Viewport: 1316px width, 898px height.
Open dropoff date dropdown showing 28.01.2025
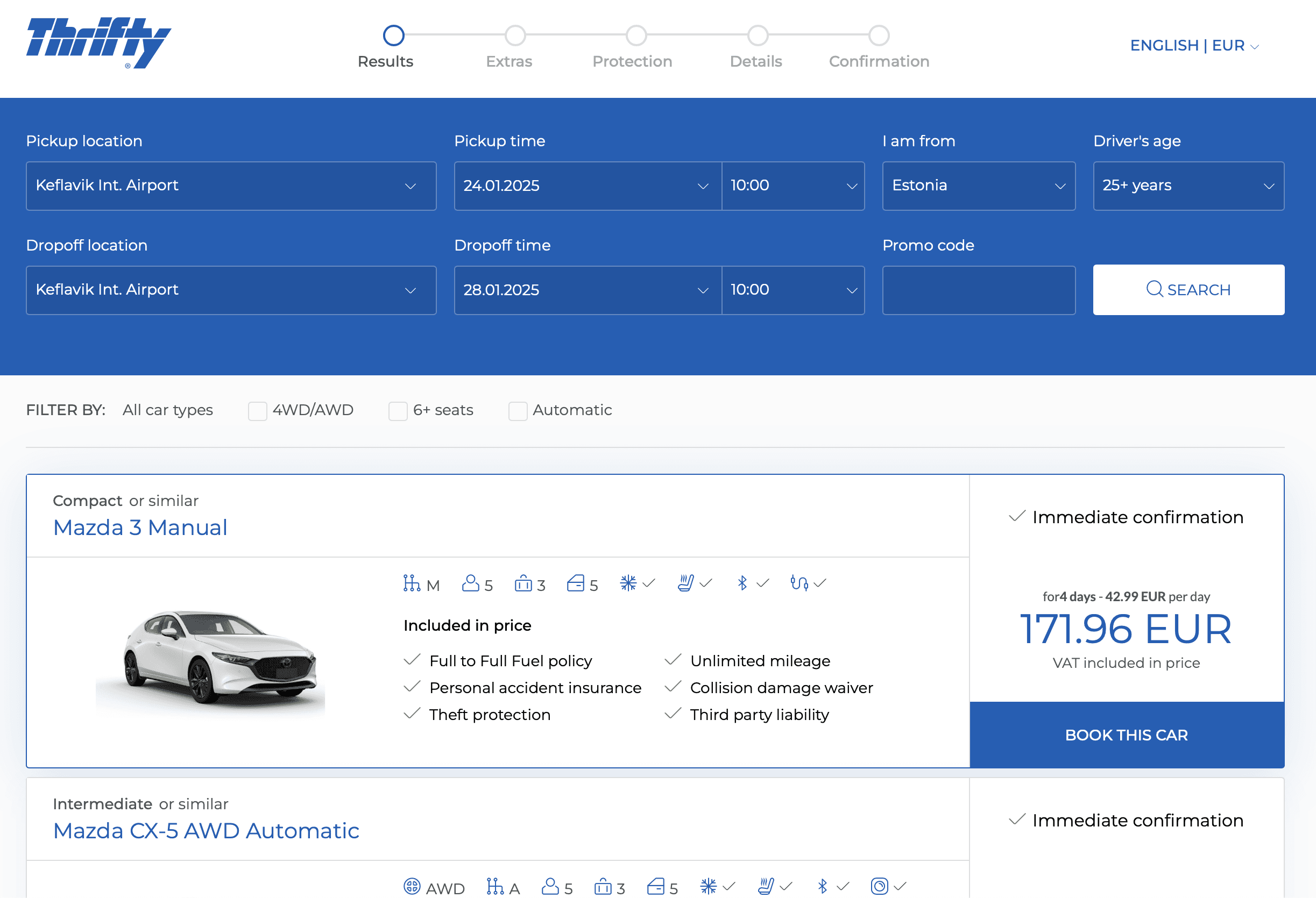[588, 290]
